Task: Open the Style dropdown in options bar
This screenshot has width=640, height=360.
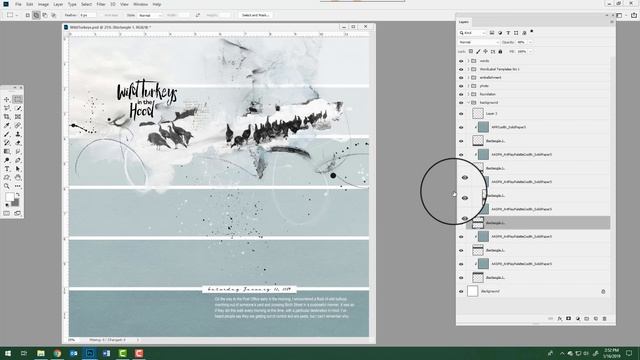Action: click(x=150, y=15)
